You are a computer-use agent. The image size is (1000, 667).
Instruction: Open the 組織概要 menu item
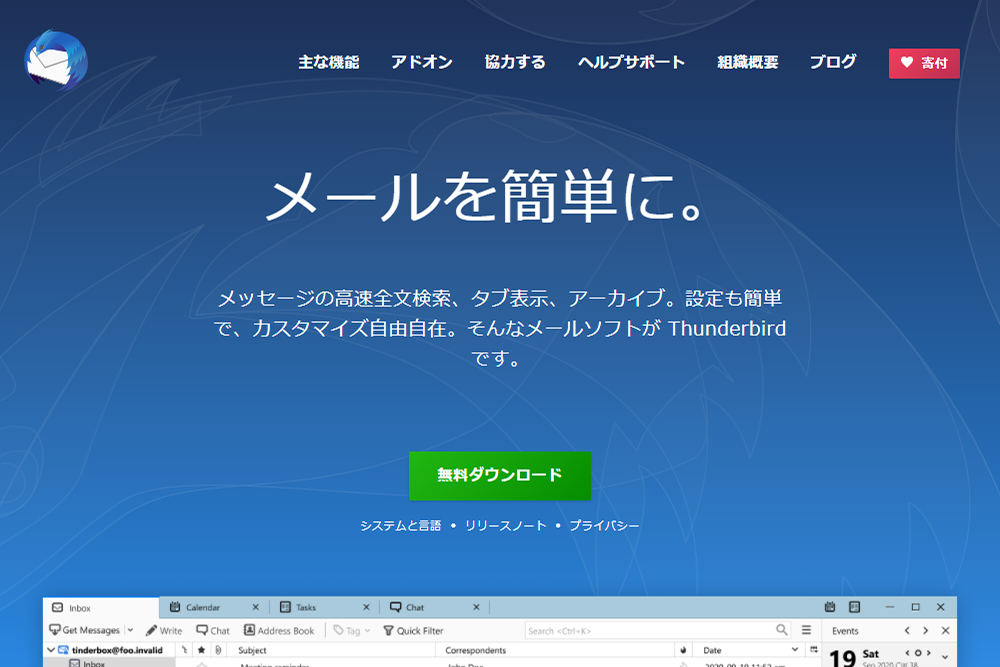(747, 62)
